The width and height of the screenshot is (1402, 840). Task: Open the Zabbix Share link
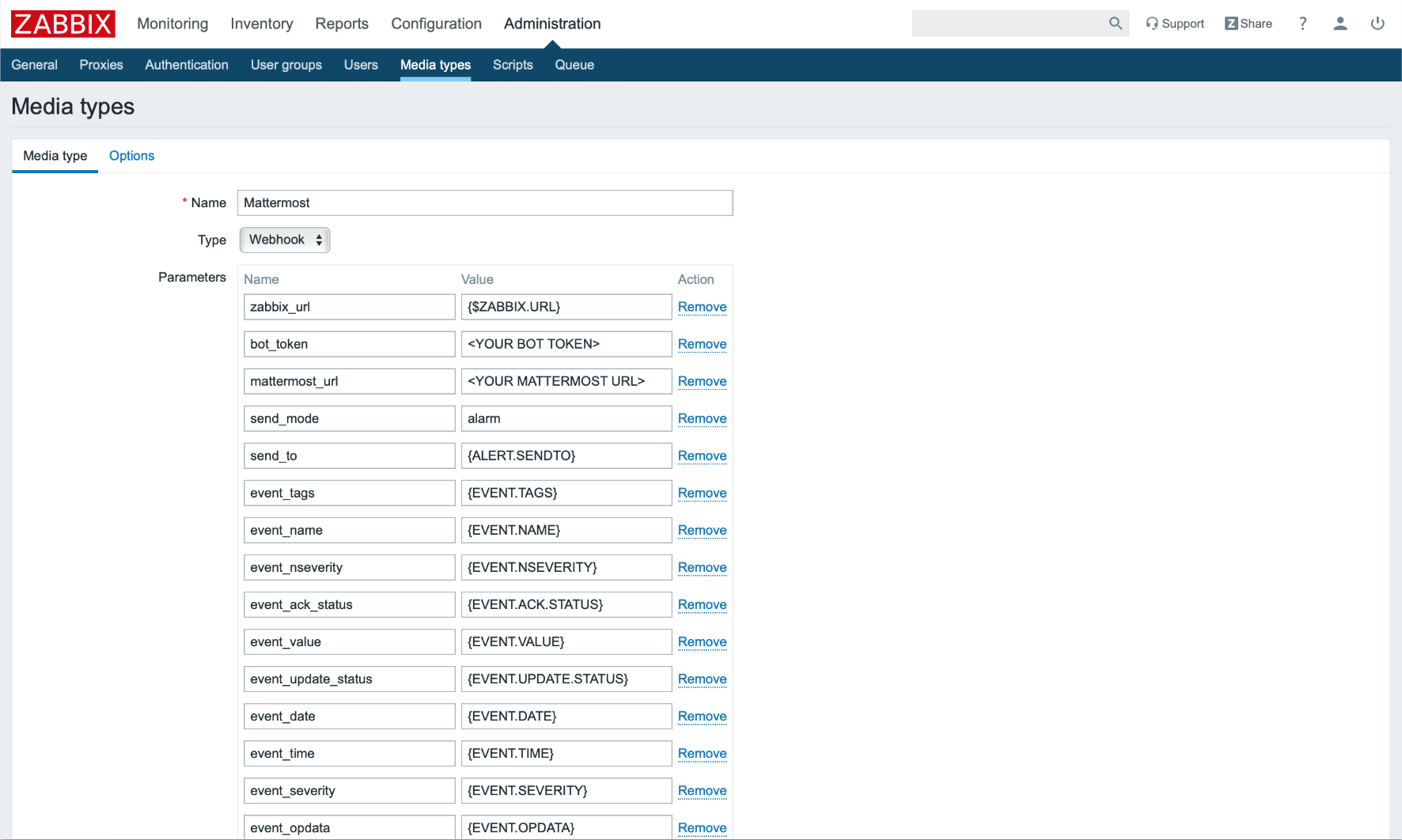point(1249,24)
